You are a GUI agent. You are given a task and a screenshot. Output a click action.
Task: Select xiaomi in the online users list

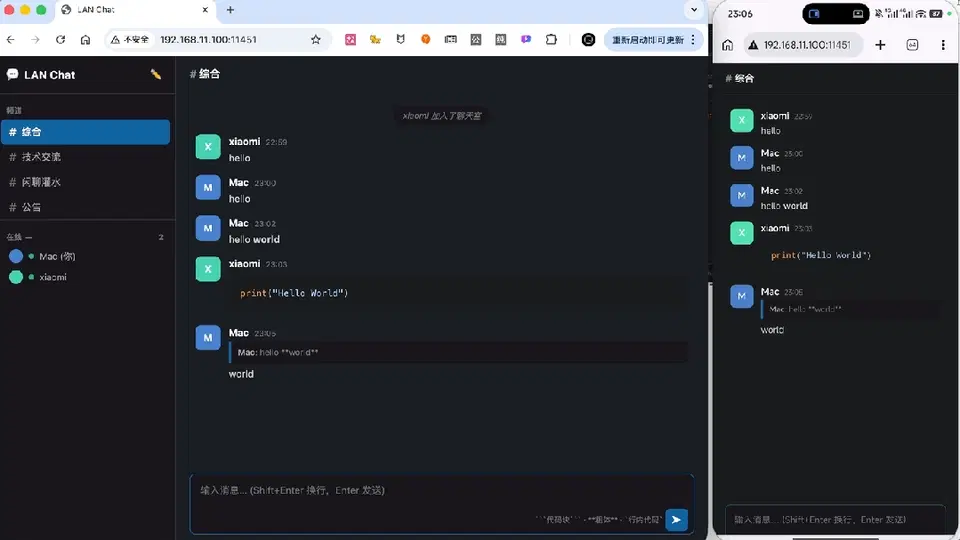[38, 277]
